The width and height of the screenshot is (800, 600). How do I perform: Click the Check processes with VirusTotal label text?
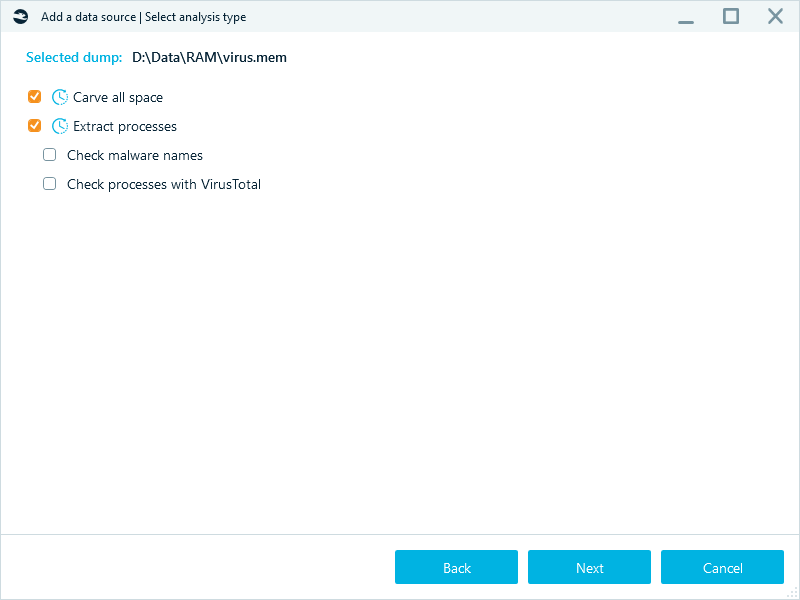(x=164, y=185)
